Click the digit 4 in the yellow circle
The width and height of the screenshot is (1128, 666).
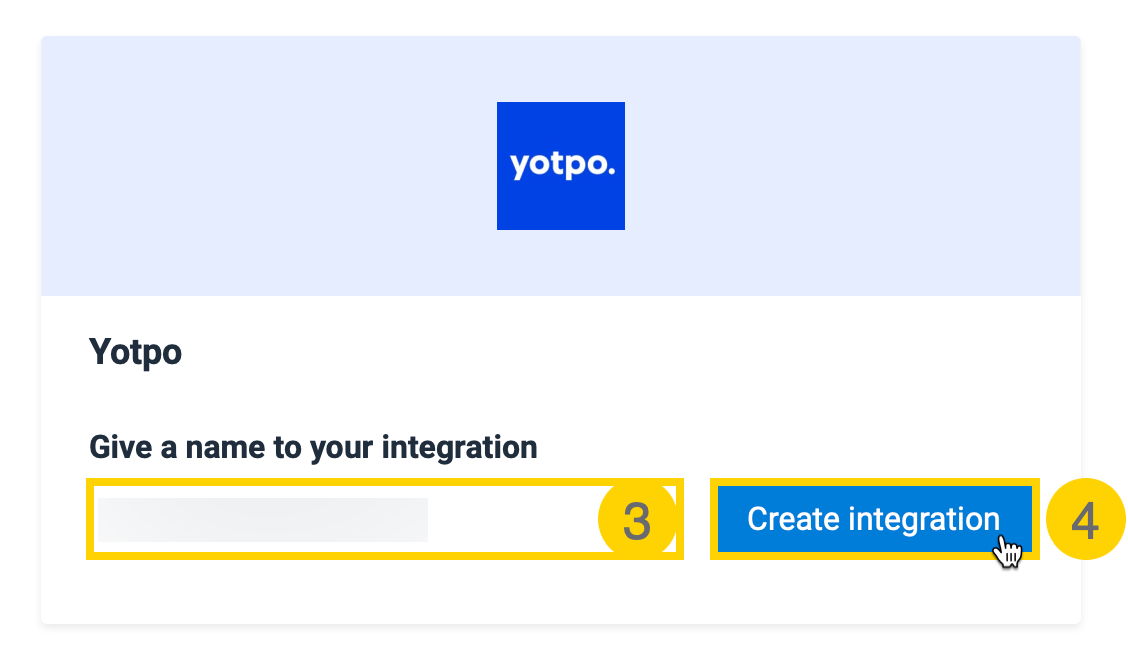pos(1085,521)
